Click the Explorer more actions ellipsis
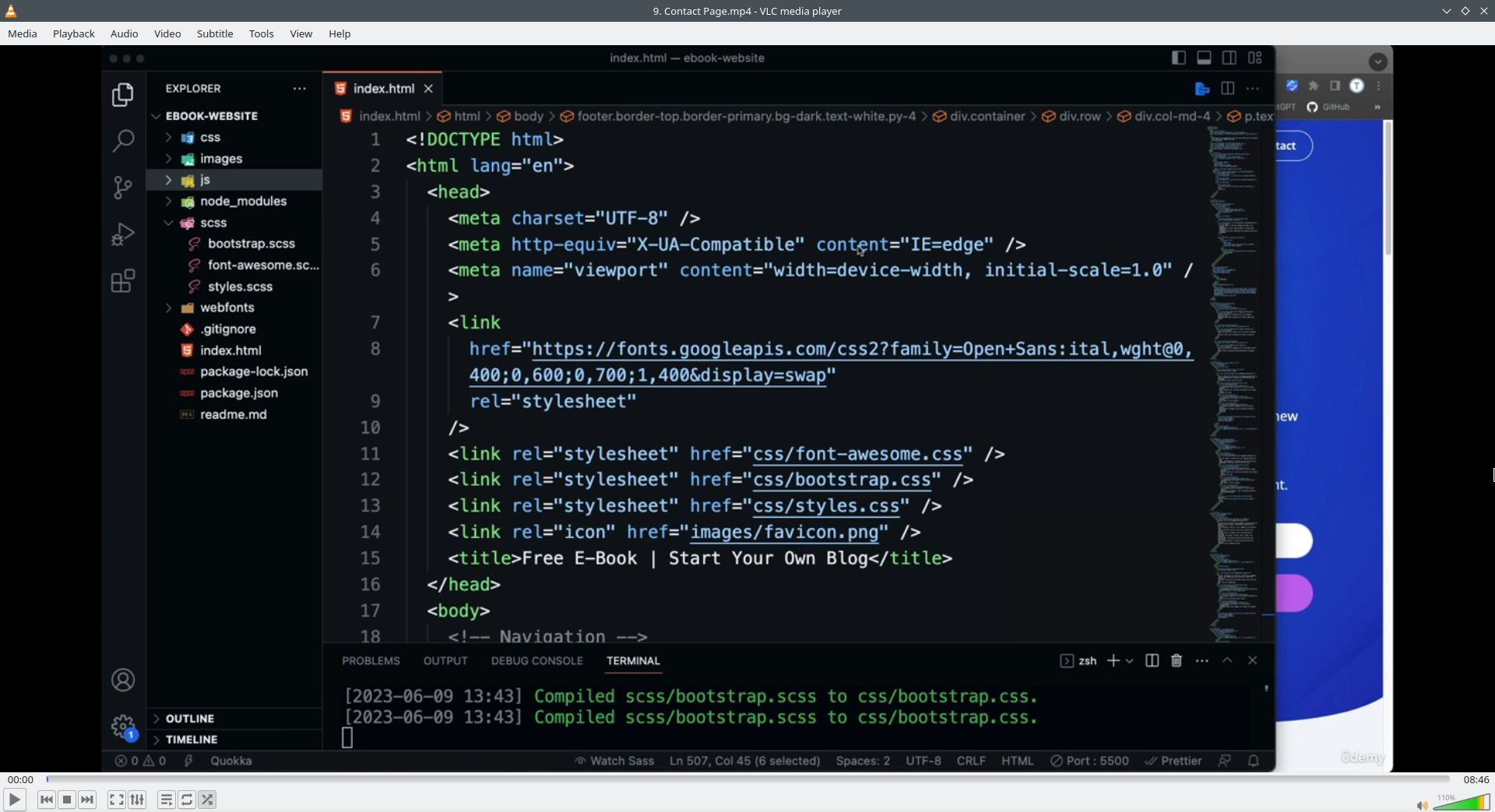 (300, 89)
